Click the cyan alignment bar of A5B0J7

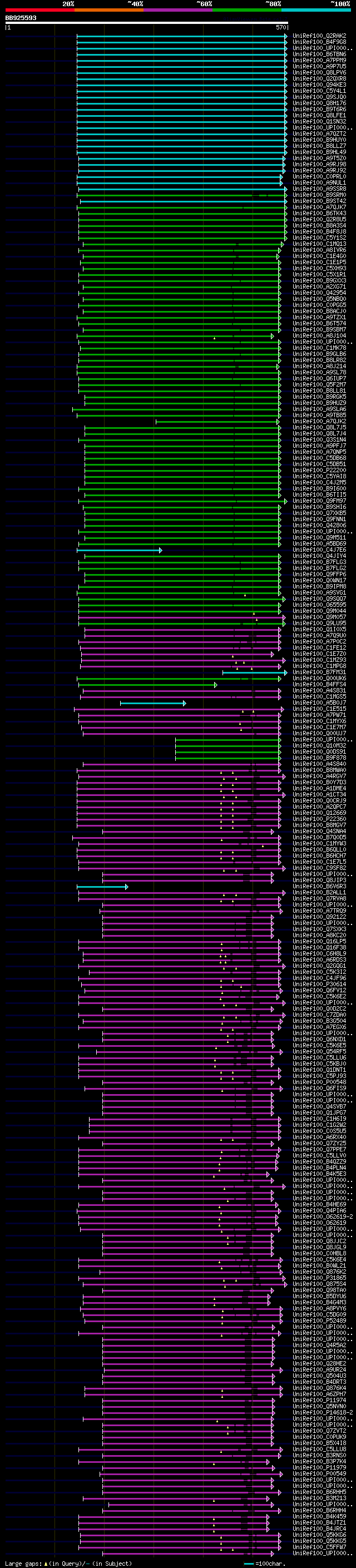[153, 703]
